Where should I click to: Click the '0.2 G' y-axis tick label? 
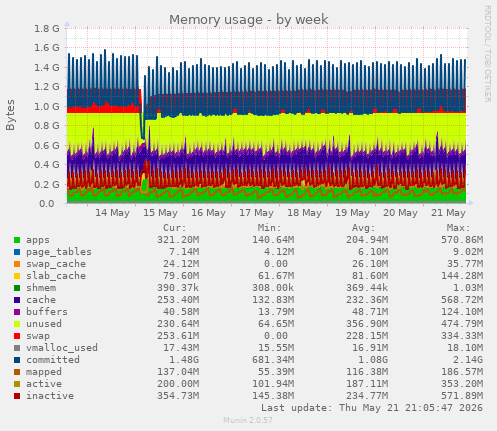click(x=47, y=184)
